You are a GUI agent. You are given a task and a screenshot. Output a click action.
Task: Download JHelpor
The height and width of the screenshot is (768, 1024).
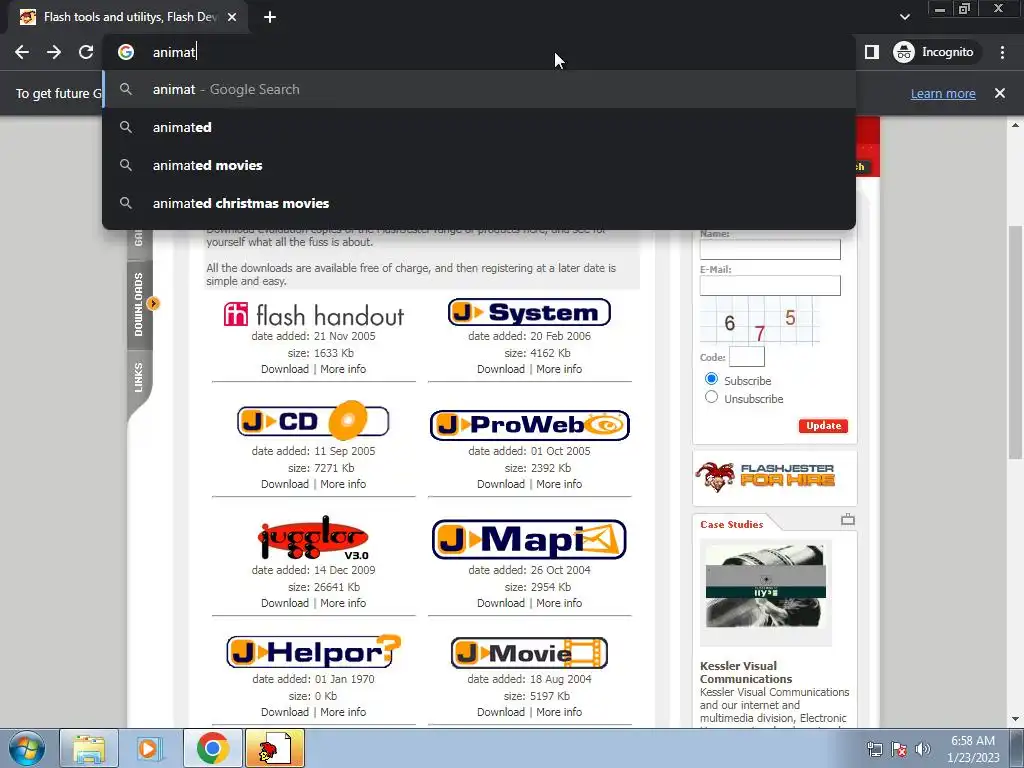(285, 712)
